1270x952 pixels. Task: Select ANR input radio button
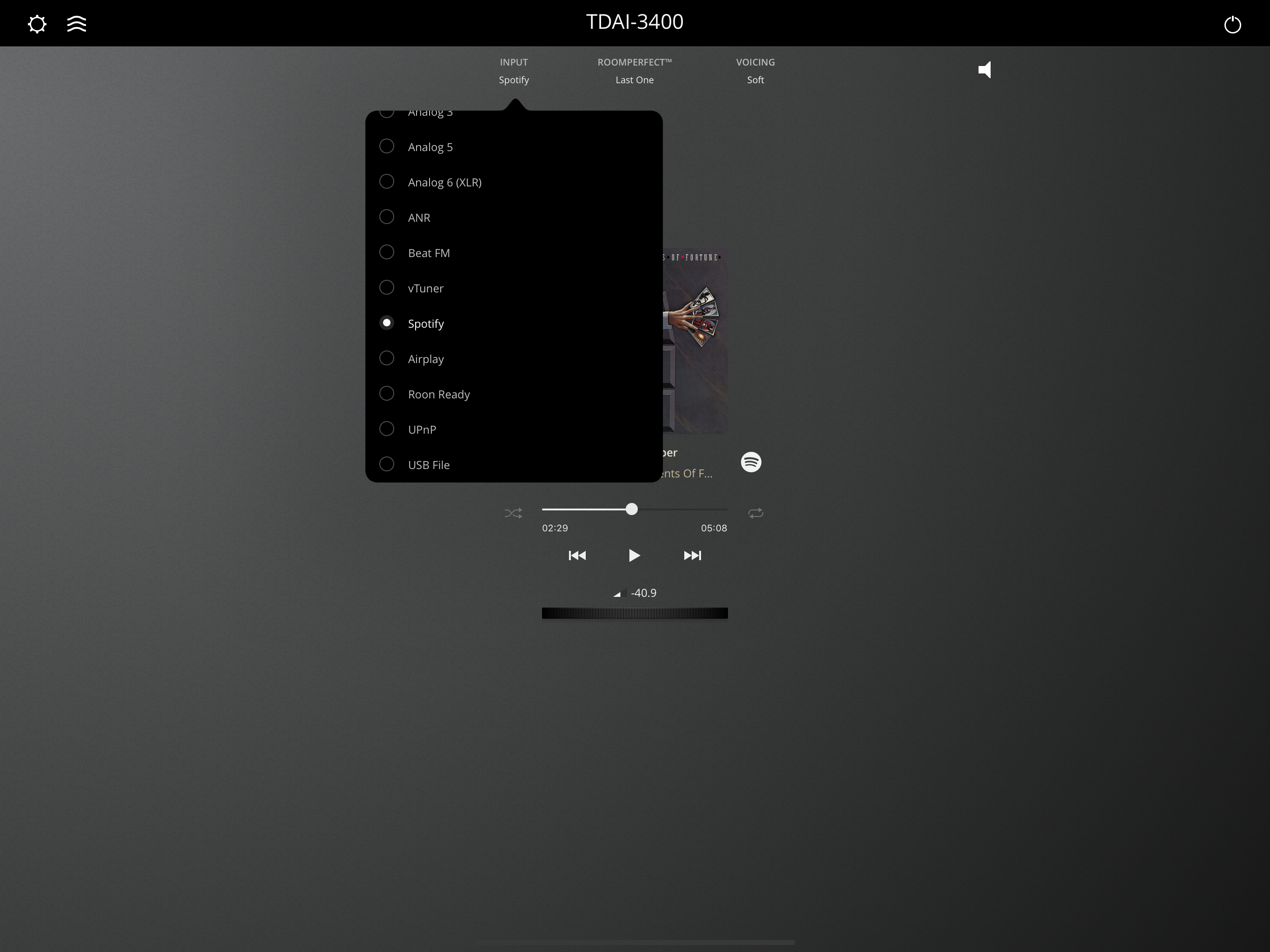(x=387, y=217)
